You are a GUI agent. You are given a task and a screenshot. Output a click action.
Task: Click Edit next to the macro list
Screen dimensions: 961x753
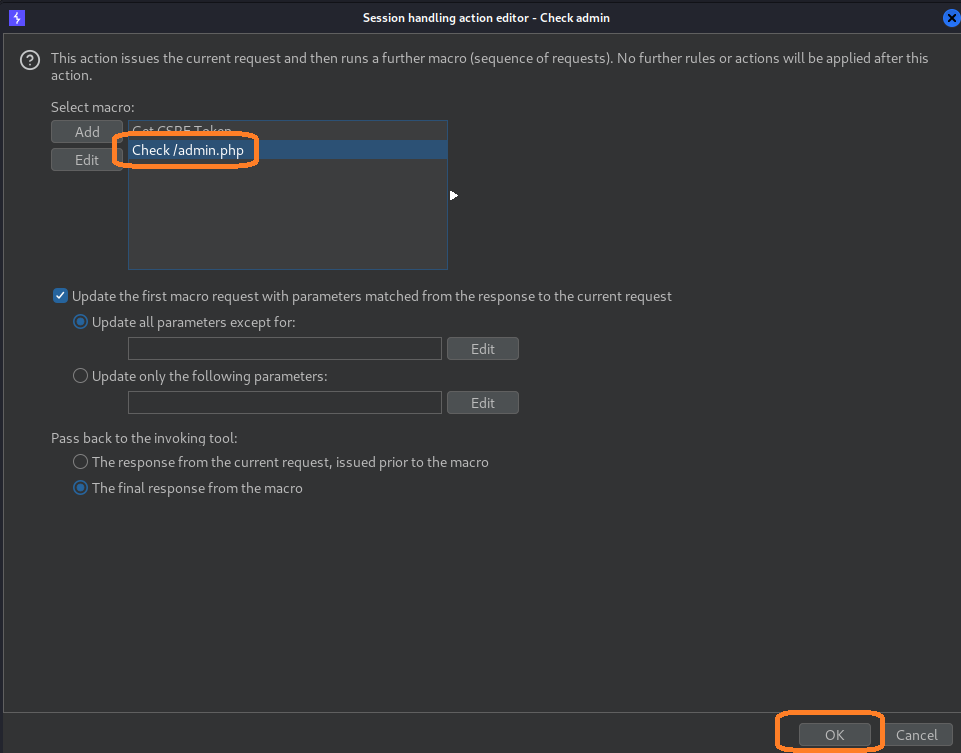pyautogui.click(x=86, y=158)
